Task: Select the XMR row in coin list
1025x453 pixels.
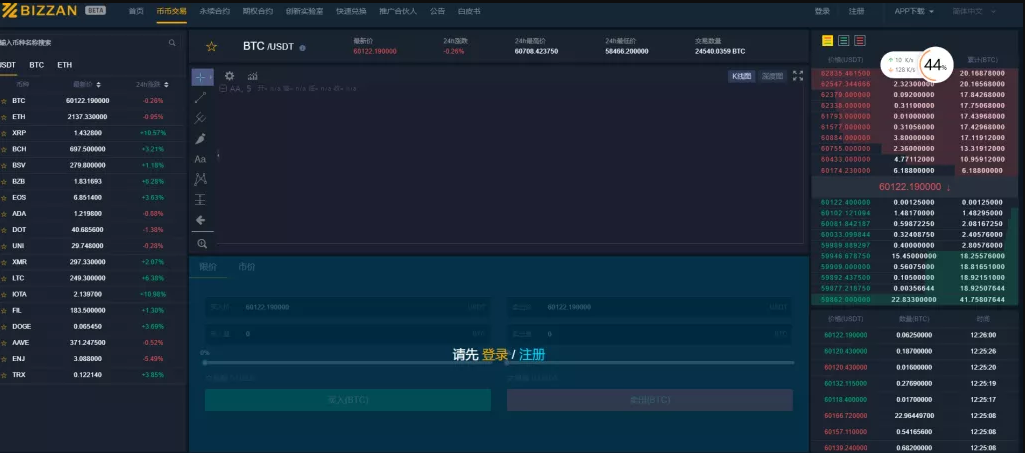Action: [x=92, y=262]
